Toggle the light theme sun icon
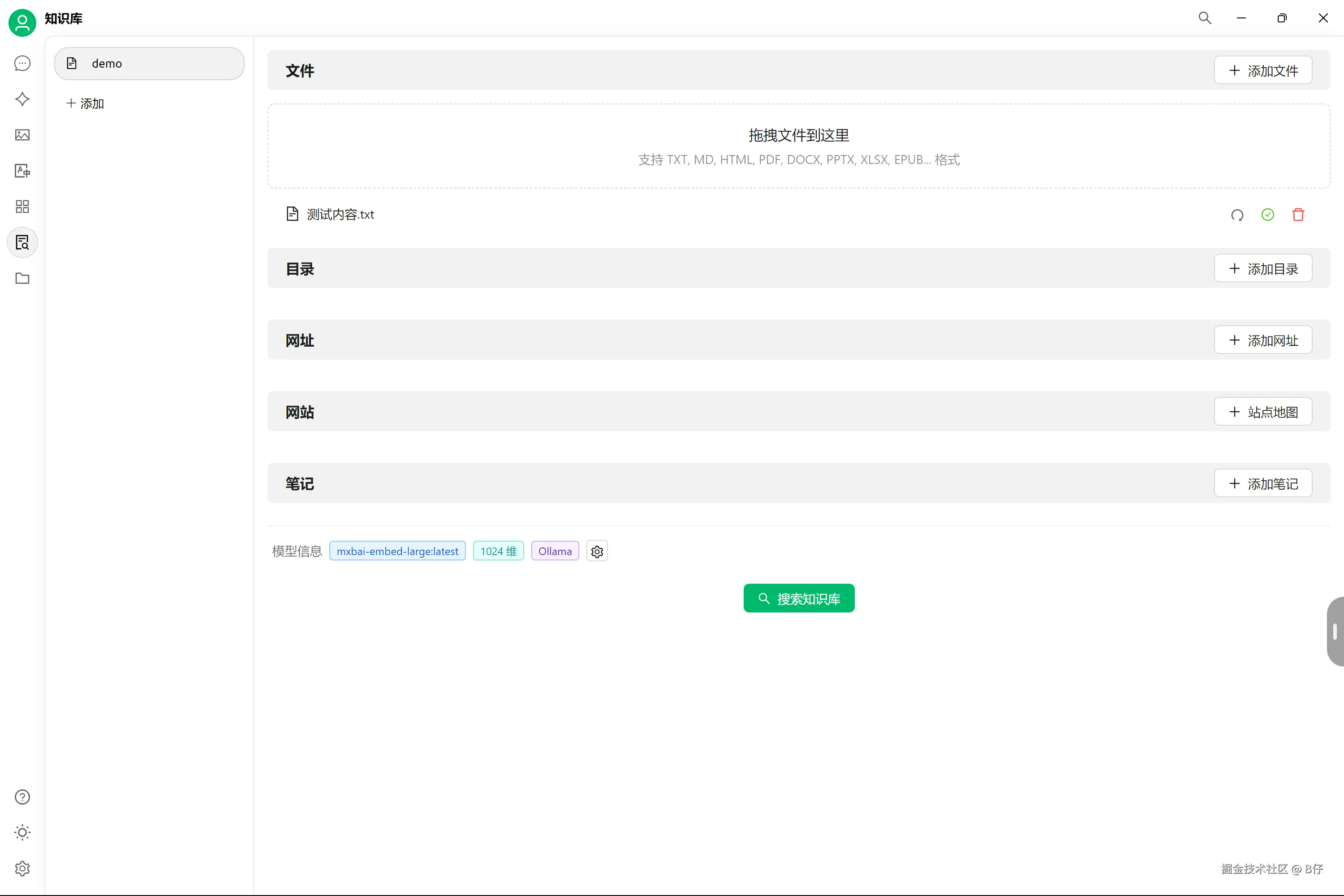The height and width of the screenshot is (896, 1344). [x=22, y=832]
